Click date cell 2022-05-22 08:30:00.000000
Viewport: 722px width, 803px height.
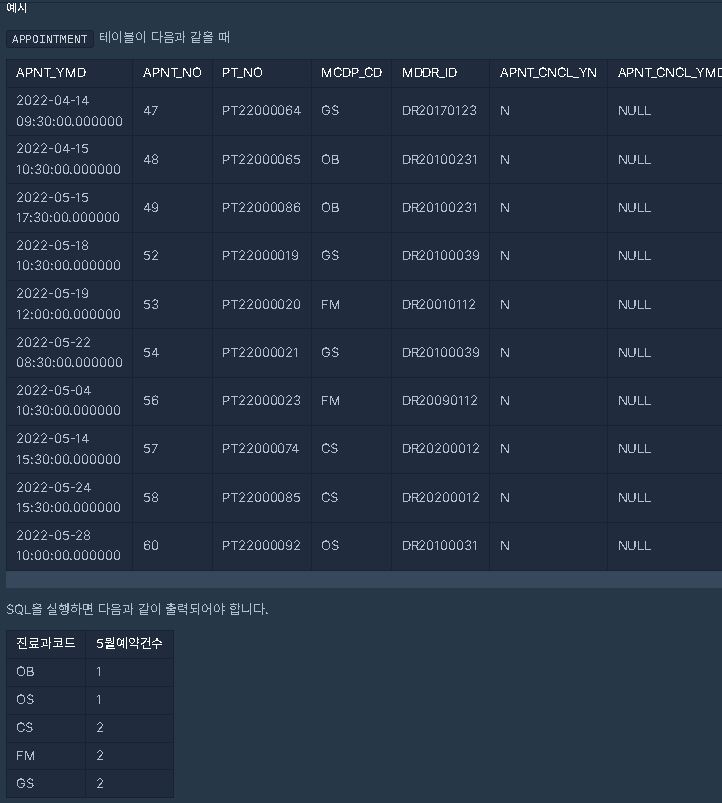point(69,352)
